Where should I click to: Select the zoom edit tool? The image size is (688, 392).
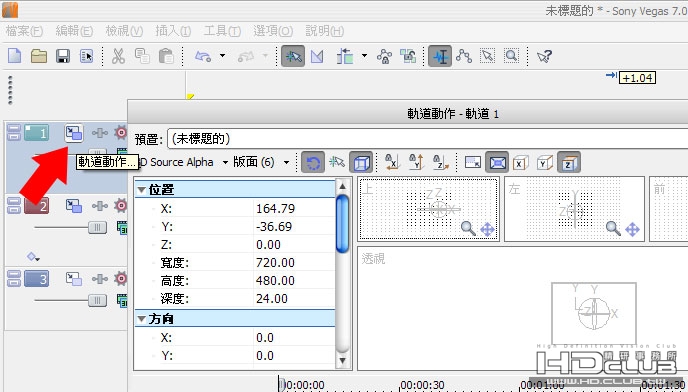pos(511,56)
